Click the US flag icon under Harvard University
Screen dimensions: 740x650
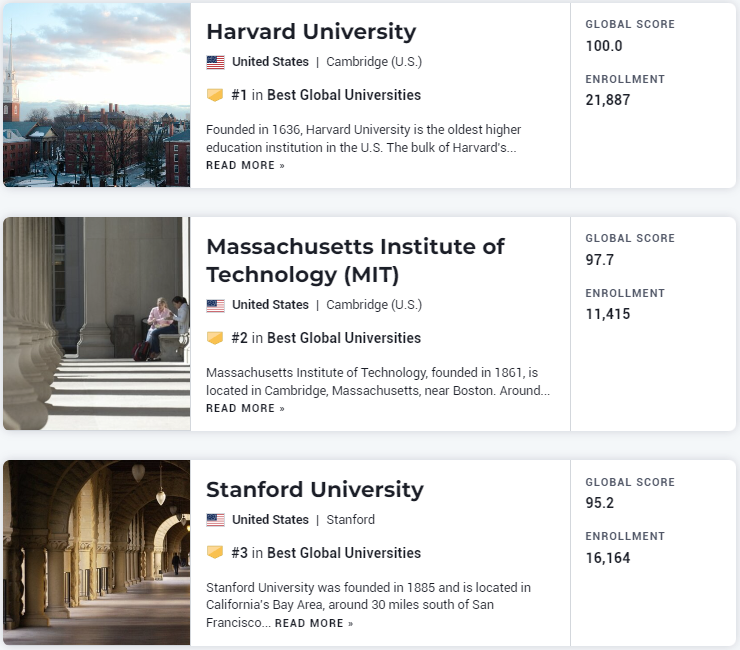(216, 62)
